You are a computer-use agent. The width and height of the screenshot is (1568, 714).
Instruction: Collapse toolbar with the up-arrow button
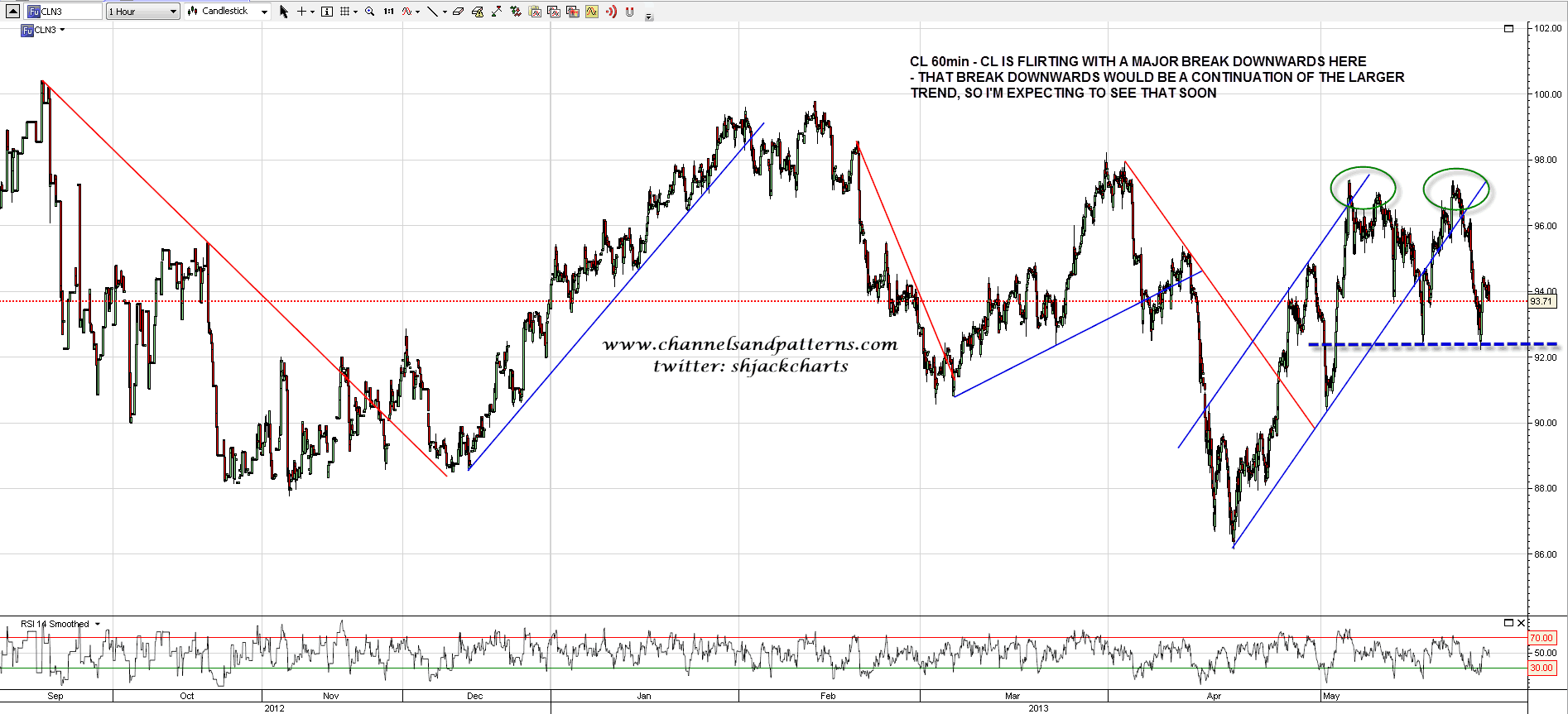coord(12,11)
